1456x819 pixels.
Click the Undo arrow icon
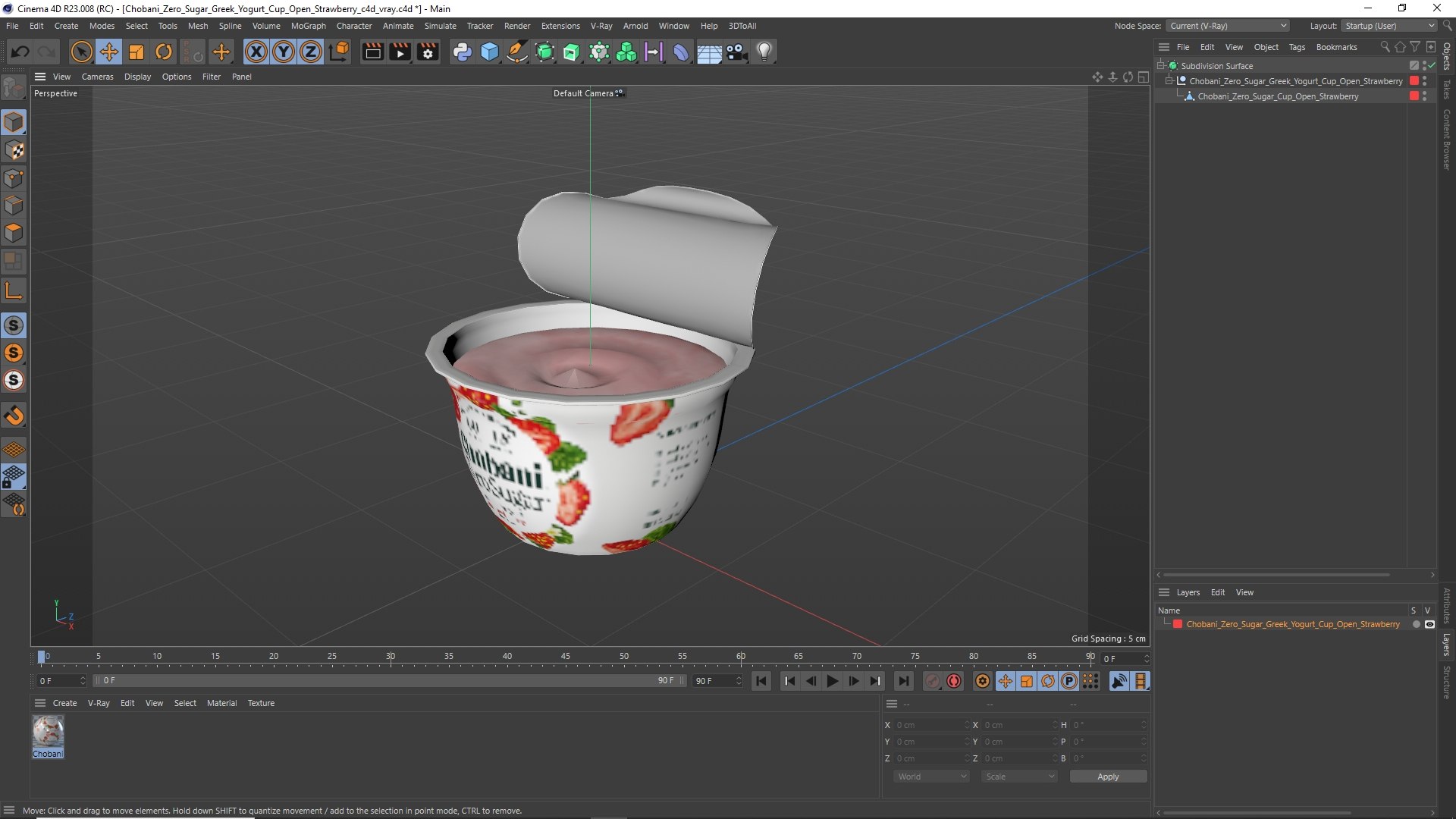click(x=20, y=52)
